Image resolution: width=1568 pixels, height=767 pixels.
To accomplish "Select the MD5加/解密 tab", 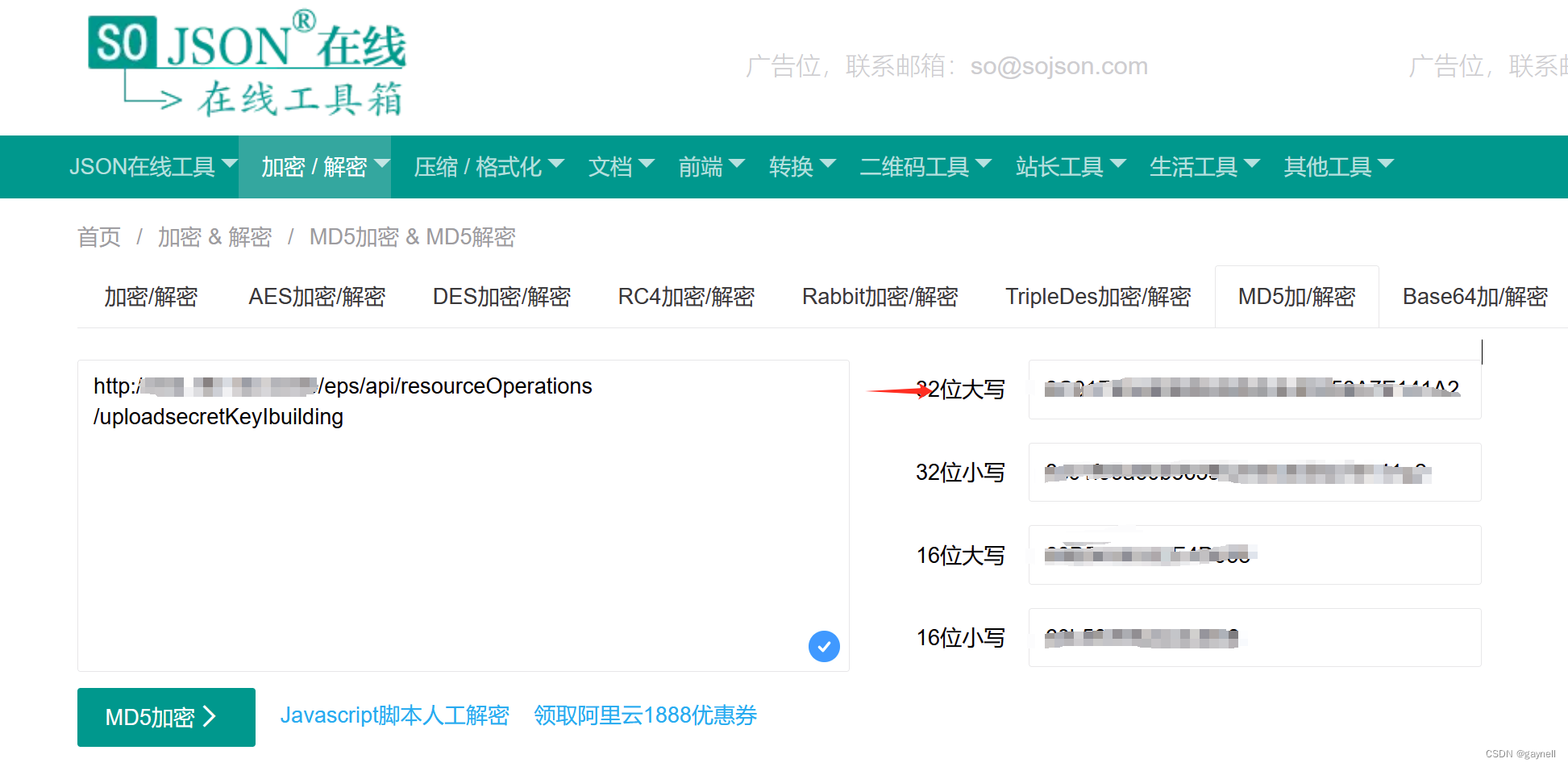I will click(1297, 297).
